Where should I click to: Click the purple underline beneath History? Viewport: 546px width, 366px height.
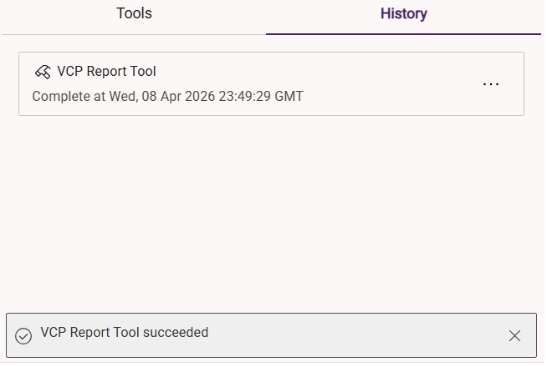pyautogui.click(x=404, y=34)
